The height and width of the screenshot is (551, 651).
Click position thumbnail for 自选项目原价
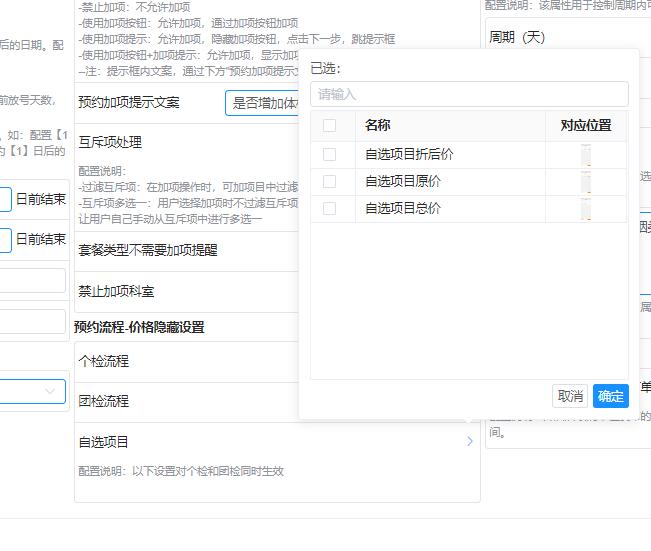pos(586,182)
